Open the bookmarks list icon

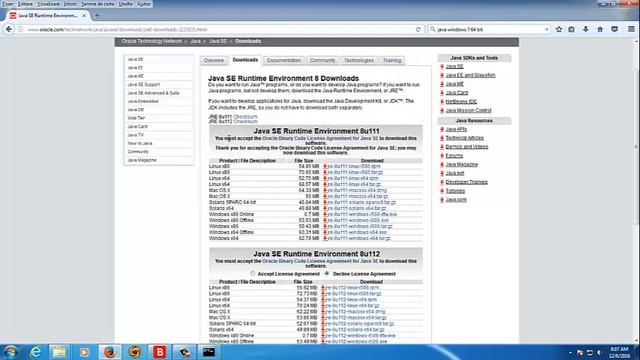coord(571,29)
